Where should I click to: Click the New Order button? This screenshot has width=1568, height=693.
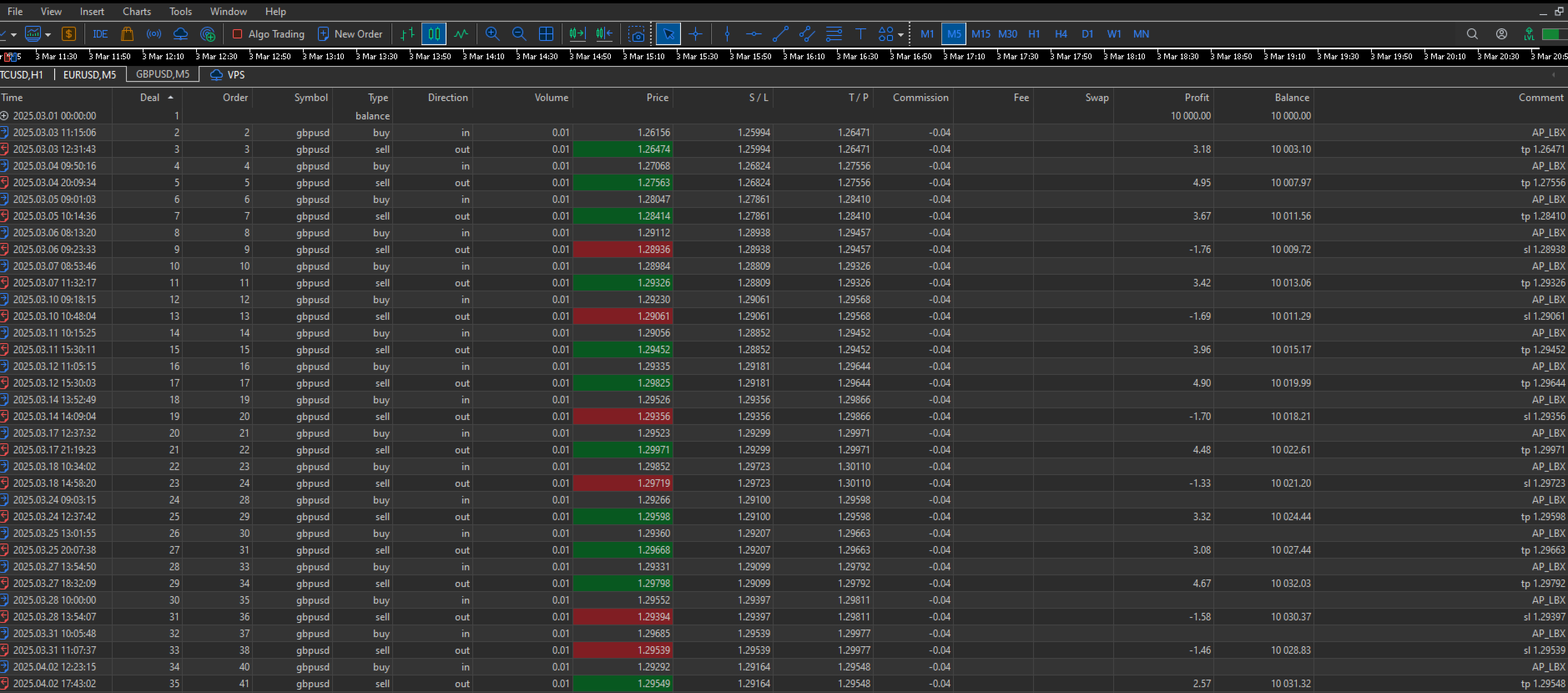350,34
